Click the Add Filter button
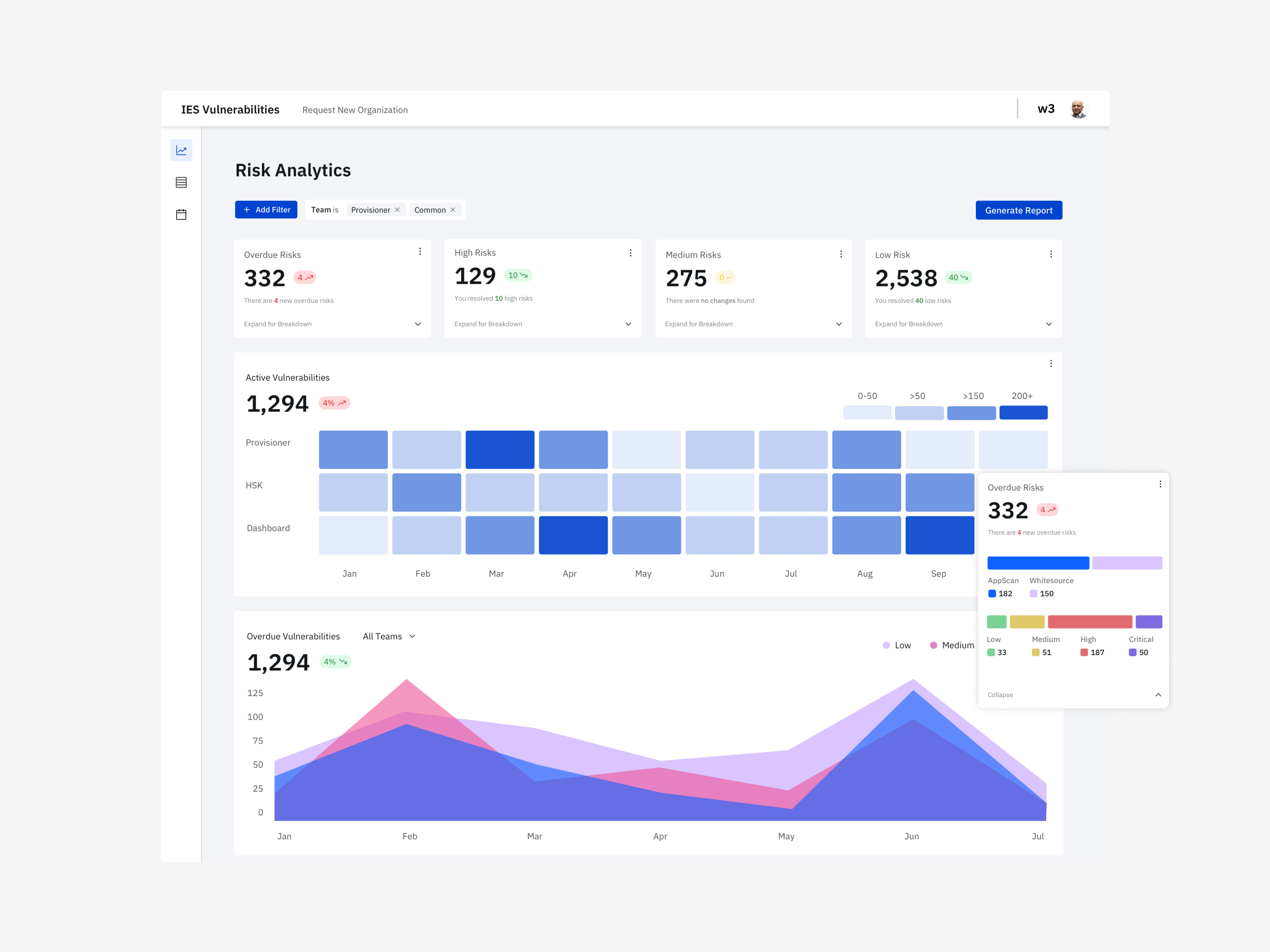 click(266, 210)
